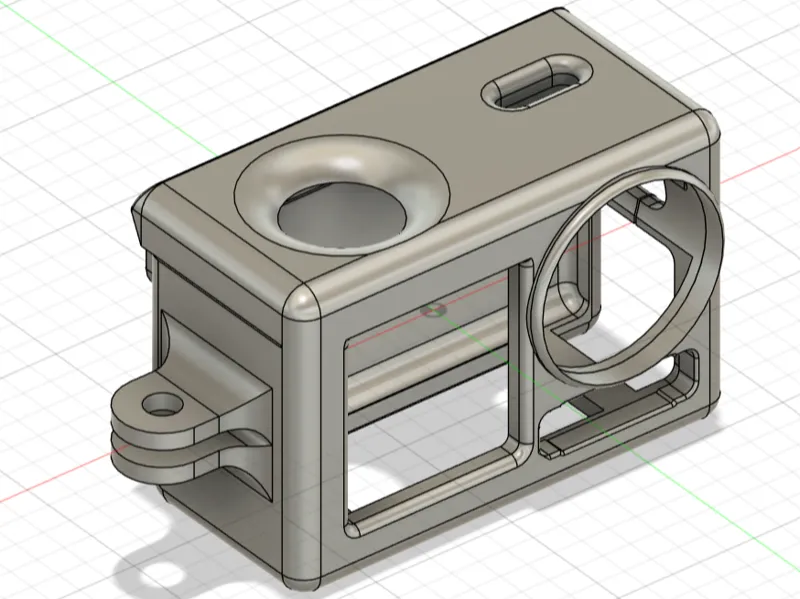Select the origin point at model center
The height and width of the screenshot is (599, 800).
click(x=434, y=309)
